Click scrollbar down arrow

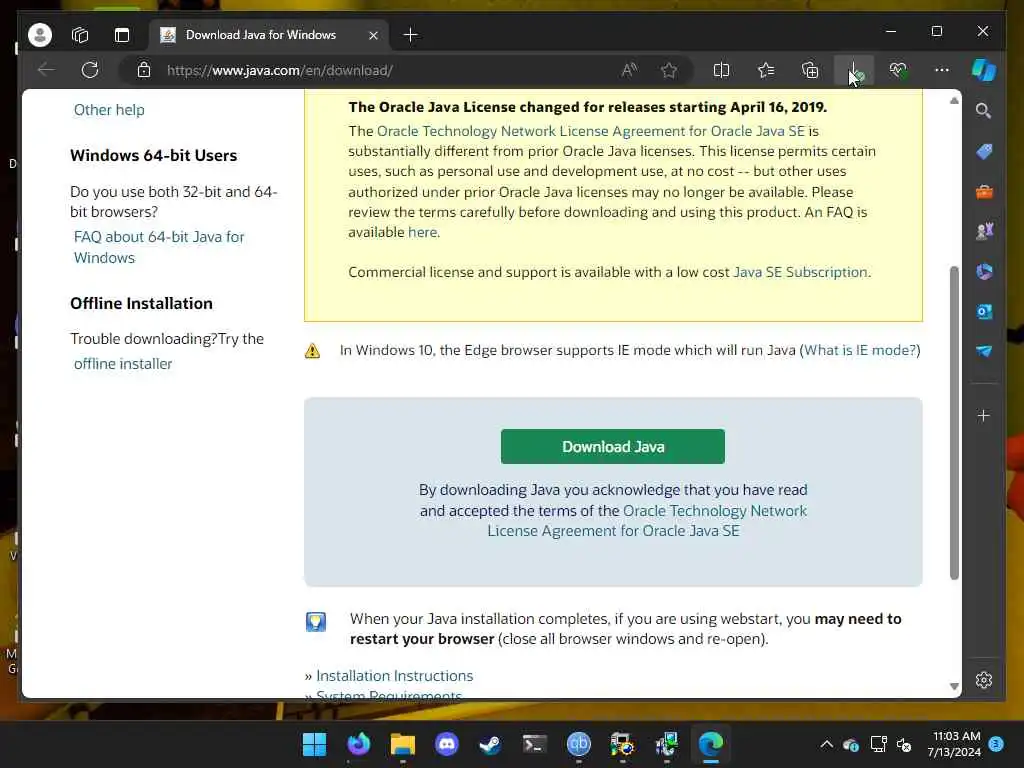click(x=954, y=686)
